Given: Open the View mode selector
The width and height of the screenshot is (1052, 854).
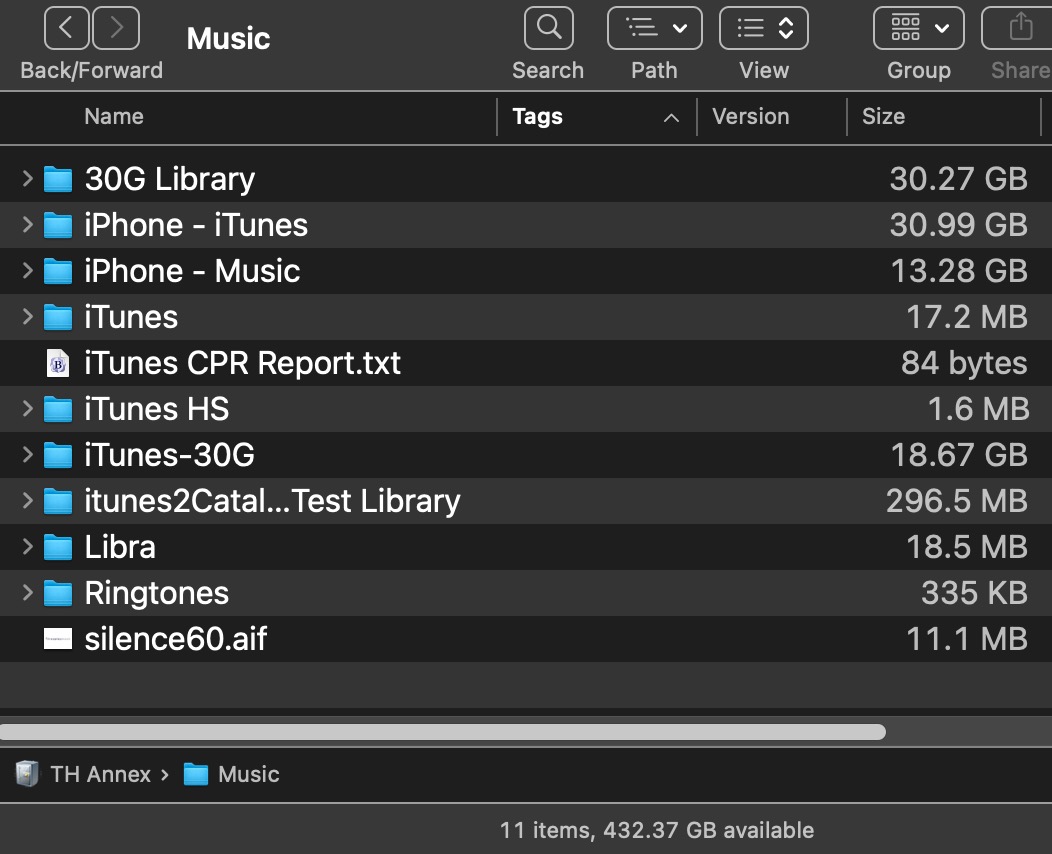Looking at the screenshot, I should (x=764, y=28).
